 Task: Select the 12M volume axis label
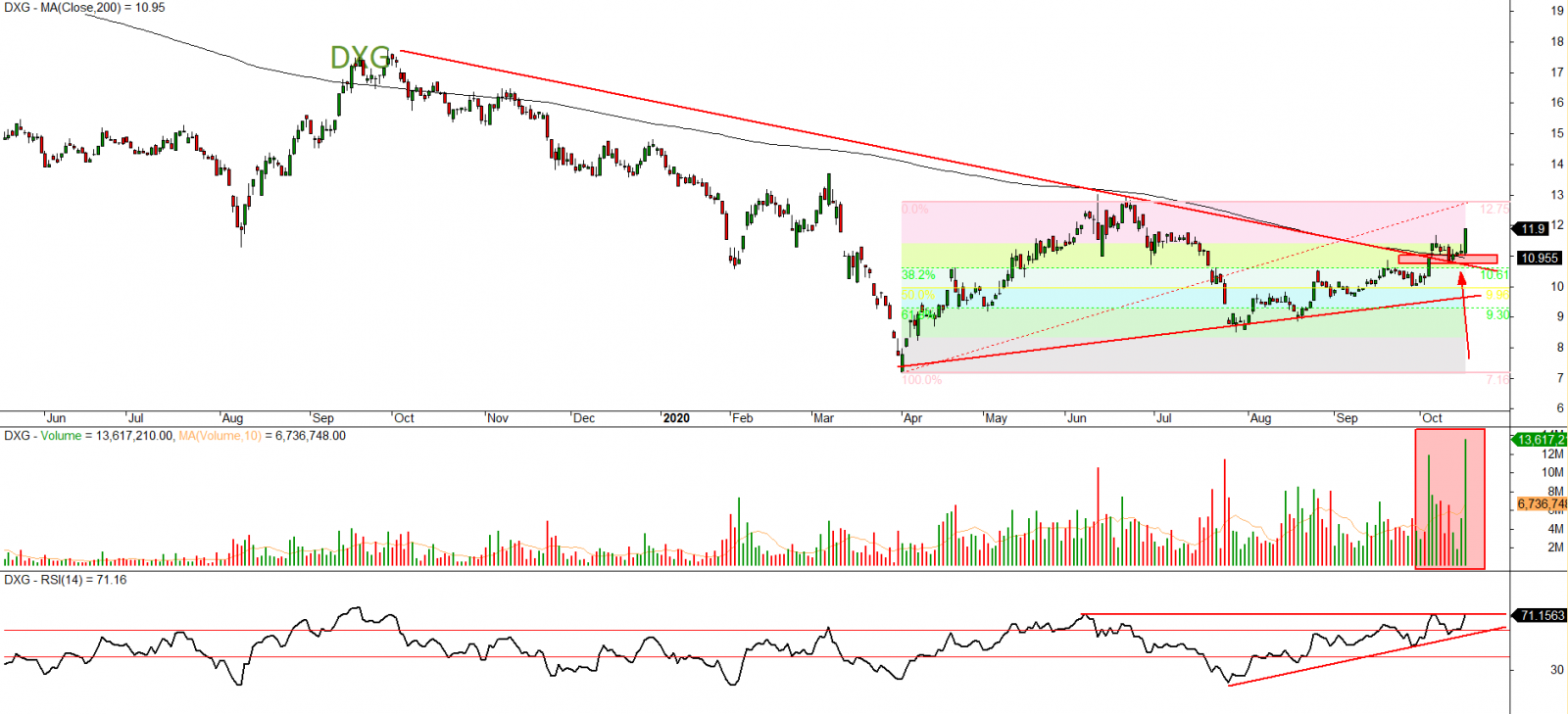point(1552,453)
